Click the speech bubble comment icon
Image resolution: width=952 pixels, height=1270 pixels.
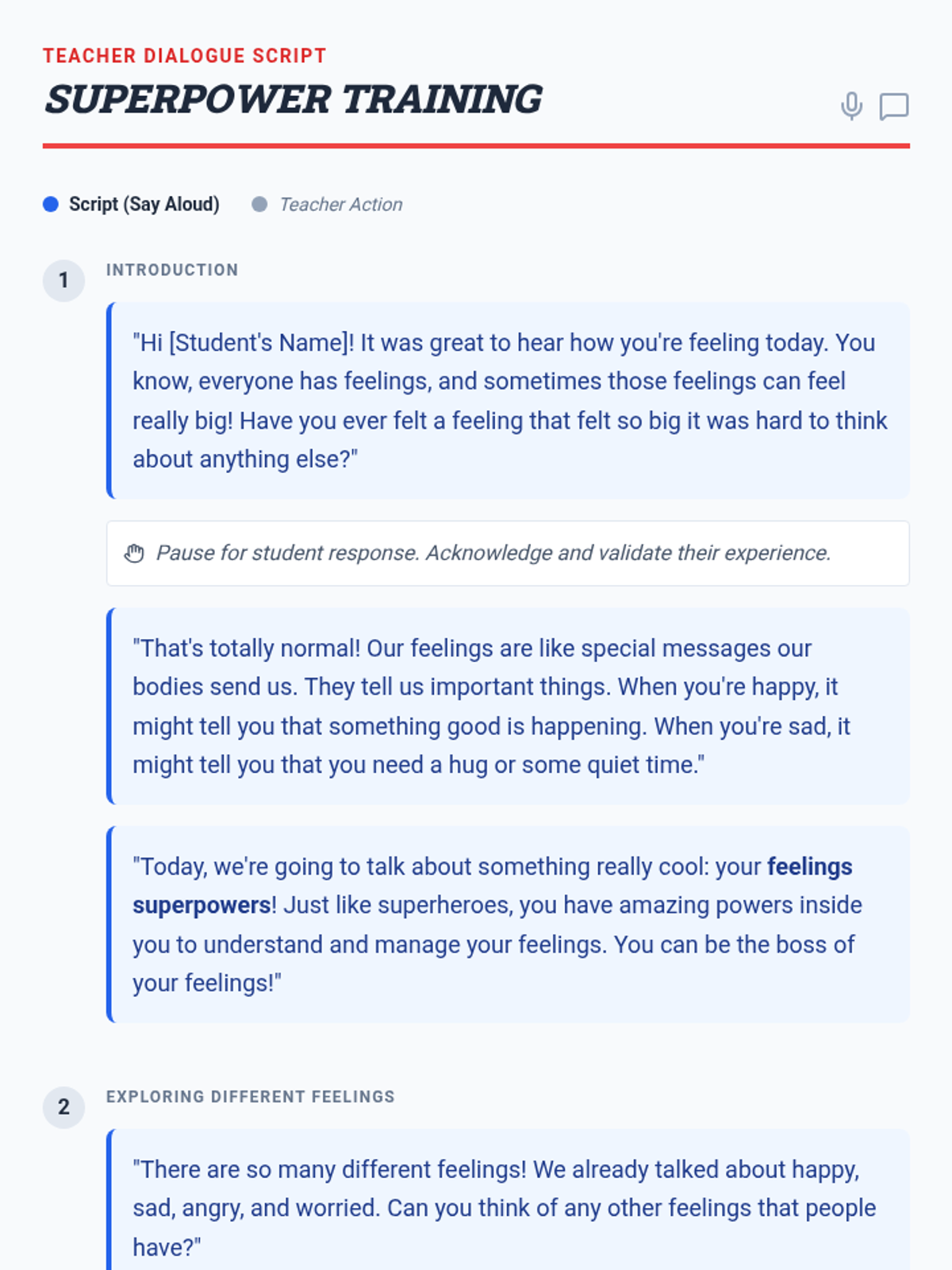click(x=893, y=106)
